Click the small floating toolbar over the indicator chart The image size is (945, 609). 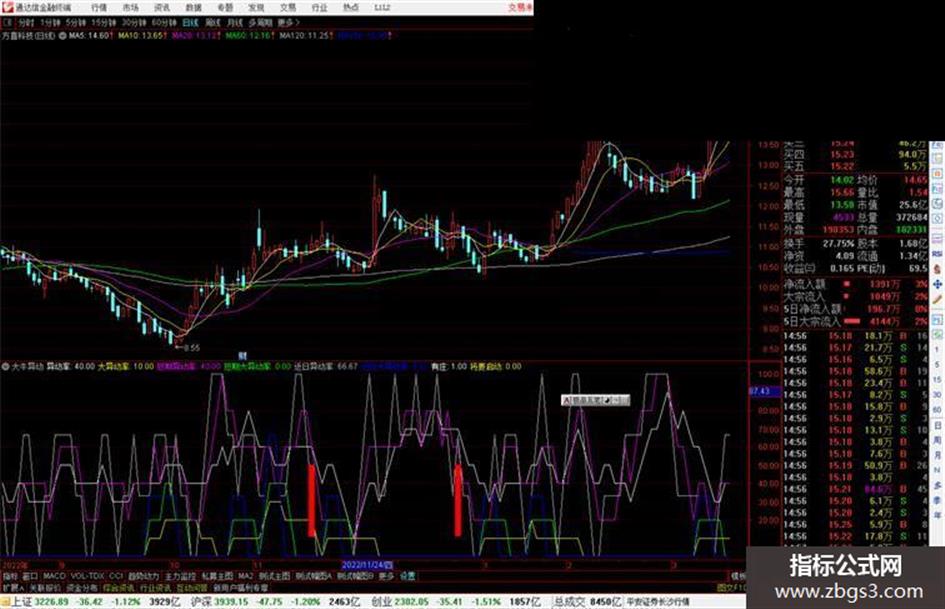(595, 400)
